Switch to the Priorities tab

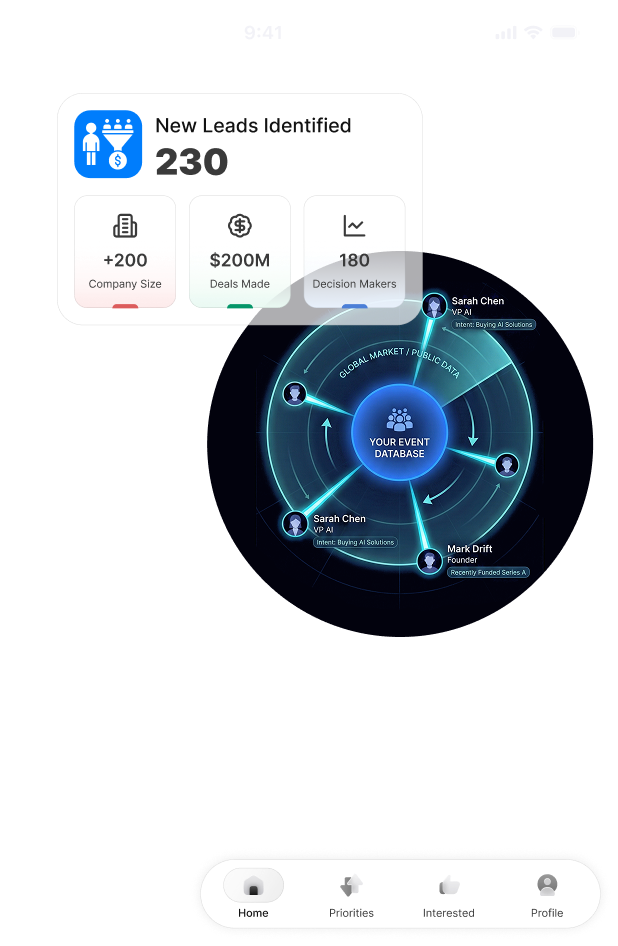pyautogui.click(x=351, y=894)
